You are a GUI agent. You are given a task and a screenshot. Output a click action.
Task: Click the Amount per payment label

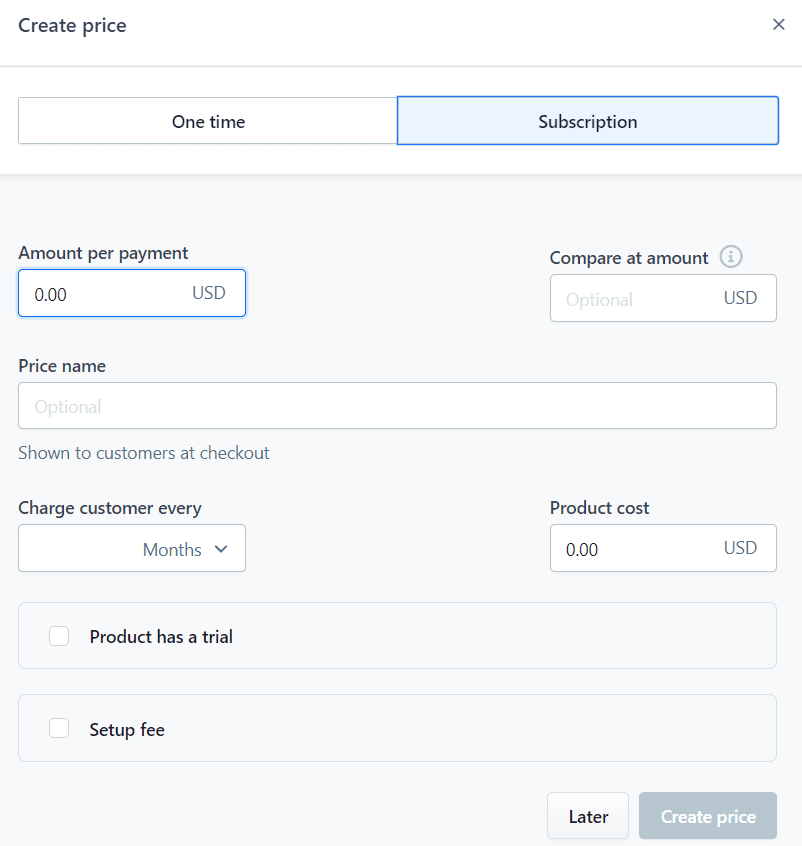[x=103, y=253]
